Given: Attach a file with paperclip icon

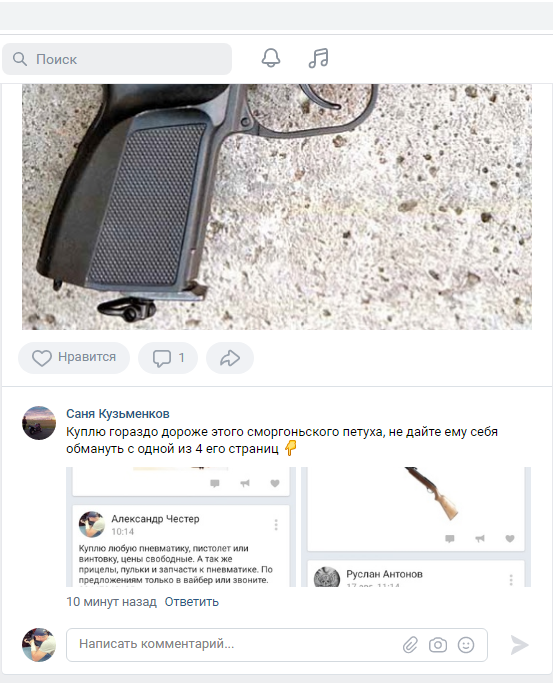Looking at the screenshot, I should pos(410,645).
